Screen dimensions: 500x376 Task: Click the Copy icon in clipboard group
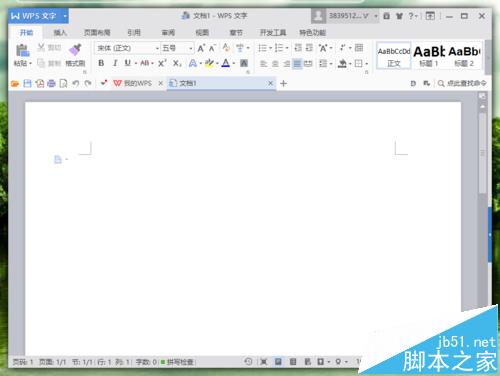coord(41,63)
